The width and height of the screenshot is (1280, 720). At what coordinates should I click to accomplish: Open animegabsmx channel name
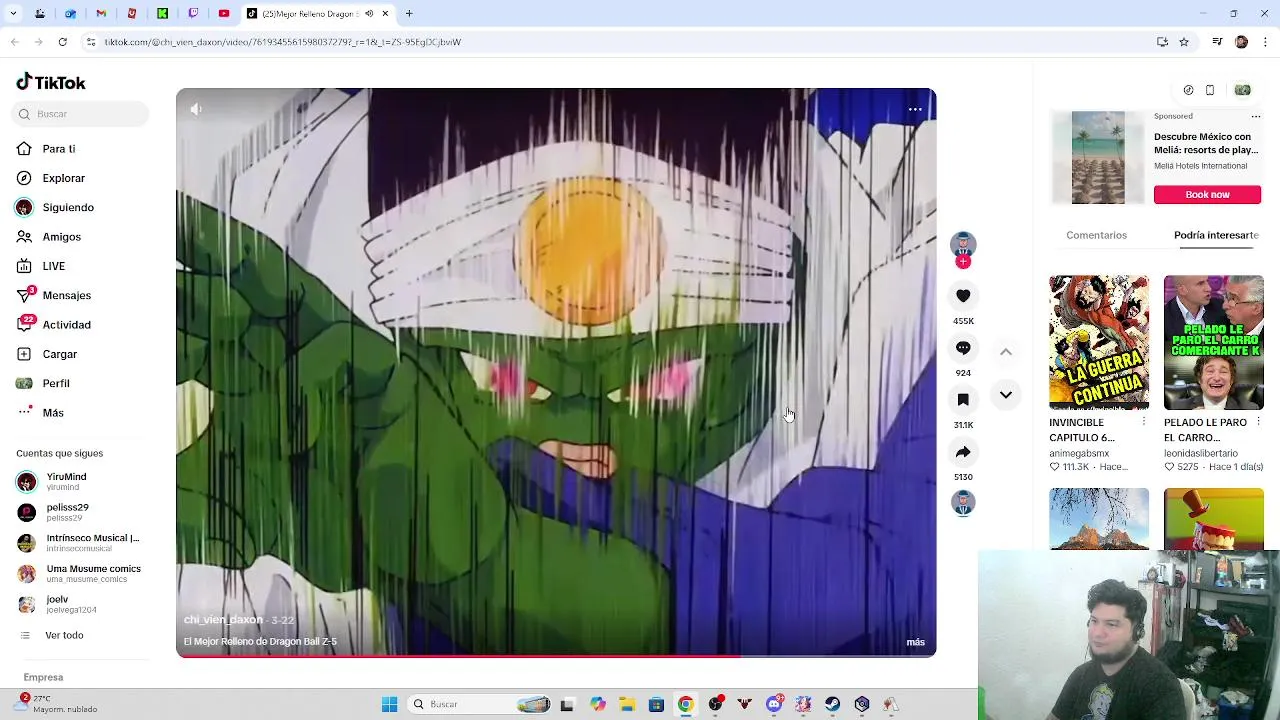1079,453
